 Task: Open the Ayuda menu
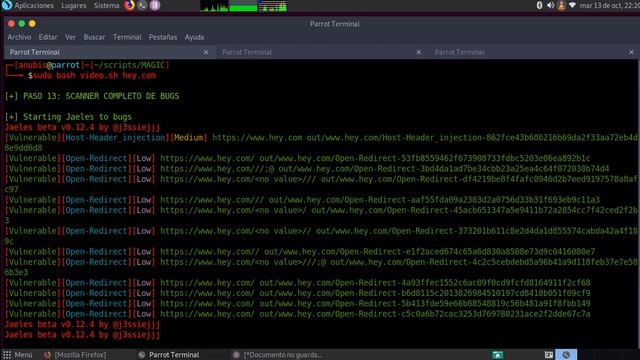[194, 37]
